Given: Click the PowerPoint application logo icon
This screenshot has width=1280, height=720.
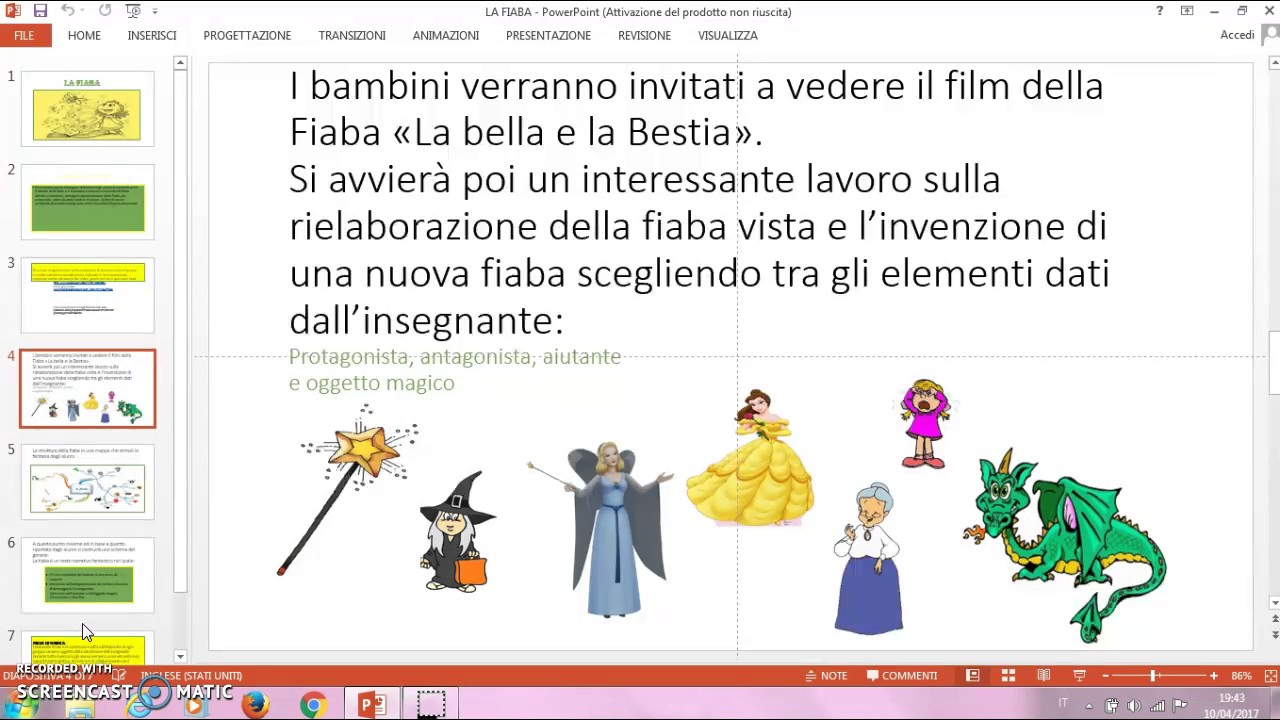Looking at the screenshot, I should coord(12,11).
